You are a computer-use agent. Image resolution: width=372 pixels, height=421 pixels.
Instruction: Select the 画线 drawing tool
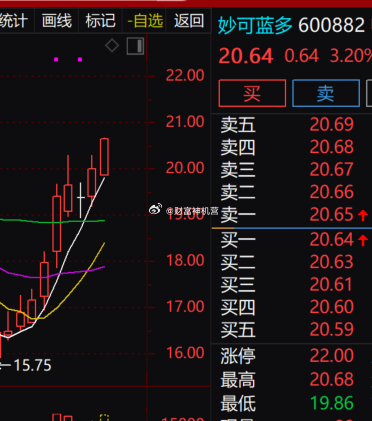57,21
